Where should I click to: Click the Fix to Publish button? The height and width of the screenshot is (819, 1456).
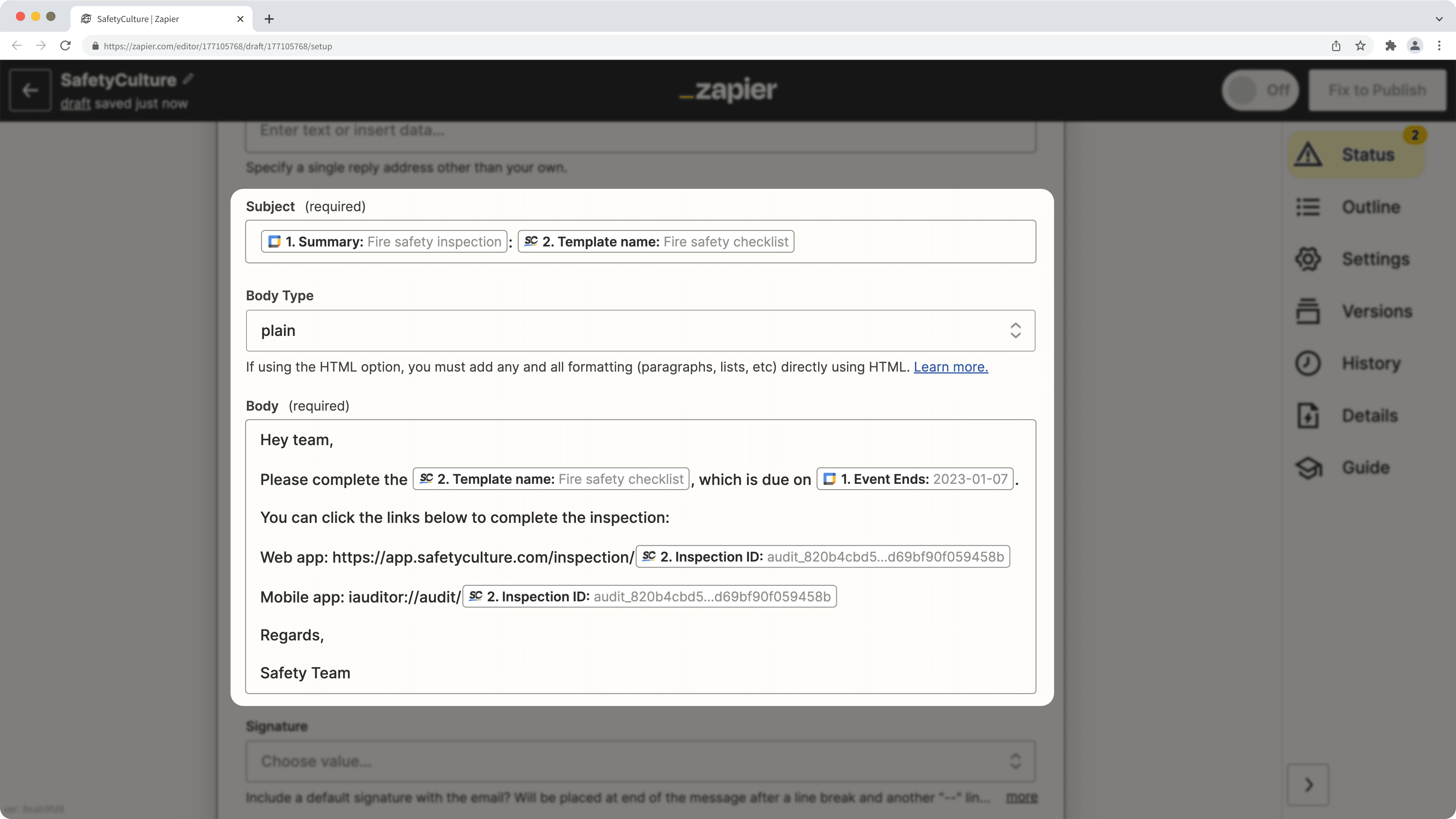pyautogui.click(x=1378, y=90)
